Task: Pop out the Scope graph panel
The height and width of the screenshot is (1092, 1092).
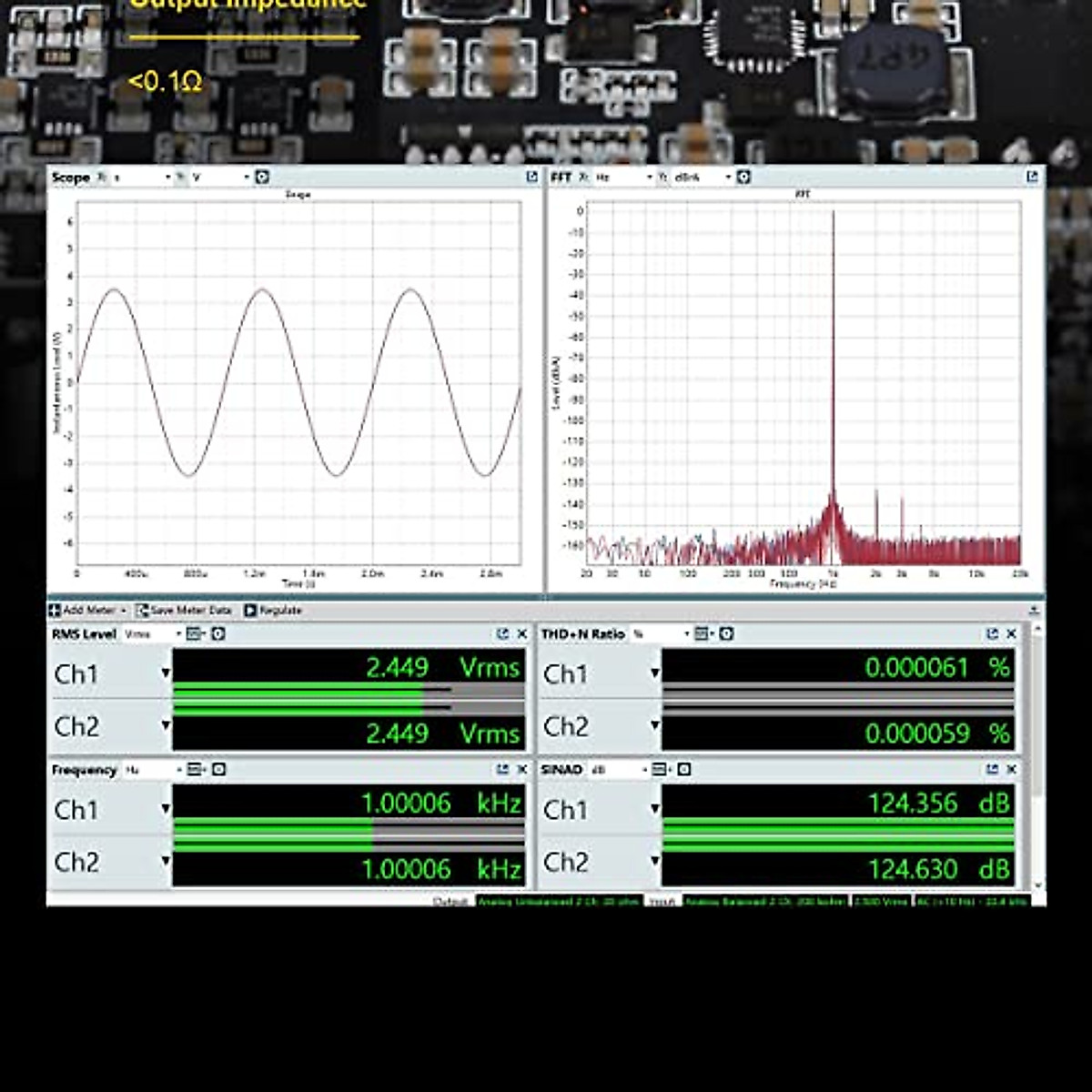Action: coord(532,177)
